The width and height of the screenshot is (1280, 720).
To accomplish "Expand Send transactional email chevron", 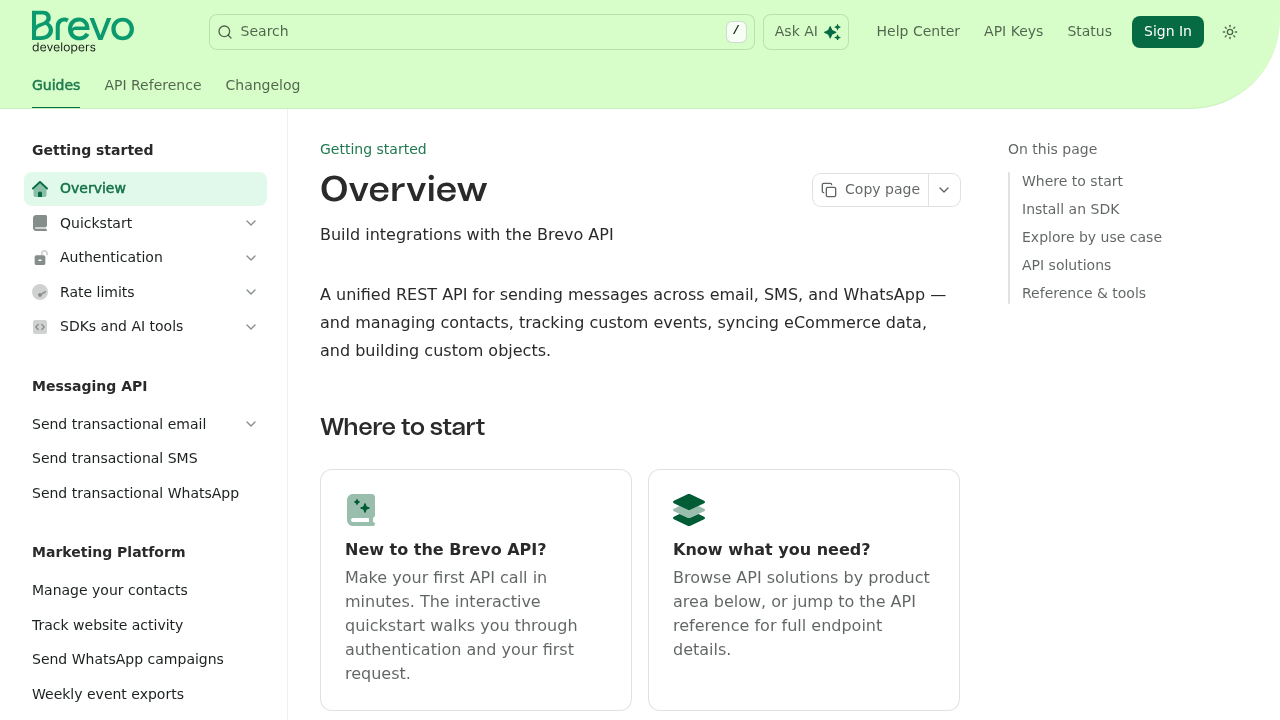I will 251,424.
